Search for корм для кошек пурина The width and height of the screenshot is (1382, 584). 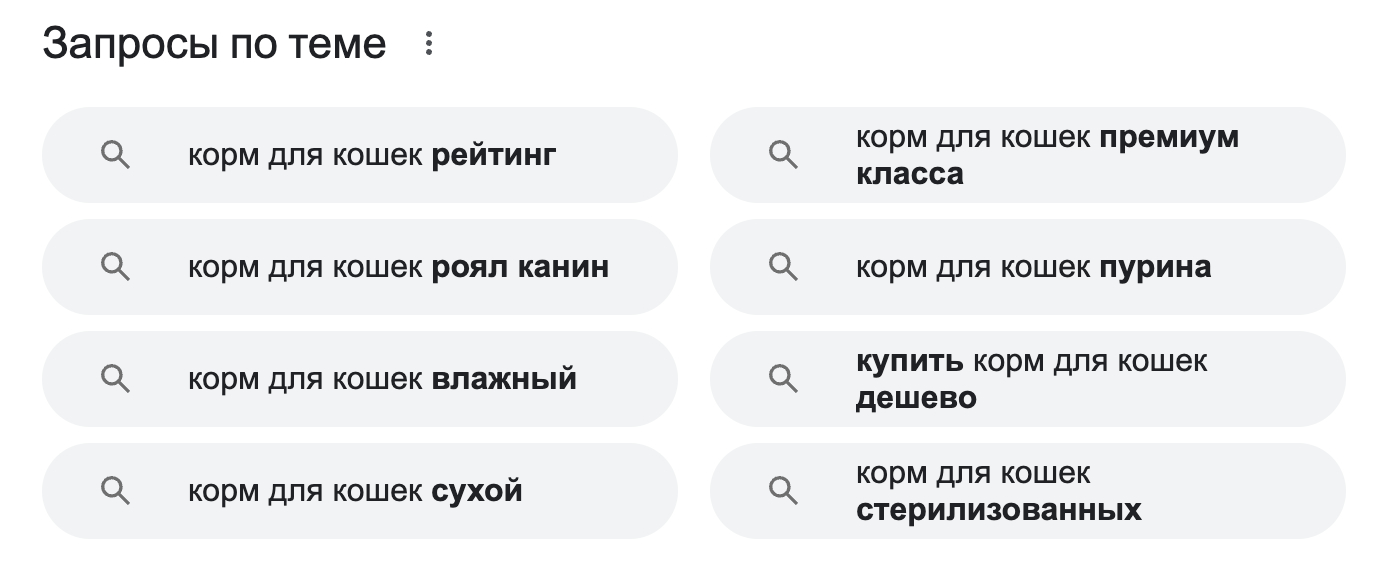(x=1033, y=268)
